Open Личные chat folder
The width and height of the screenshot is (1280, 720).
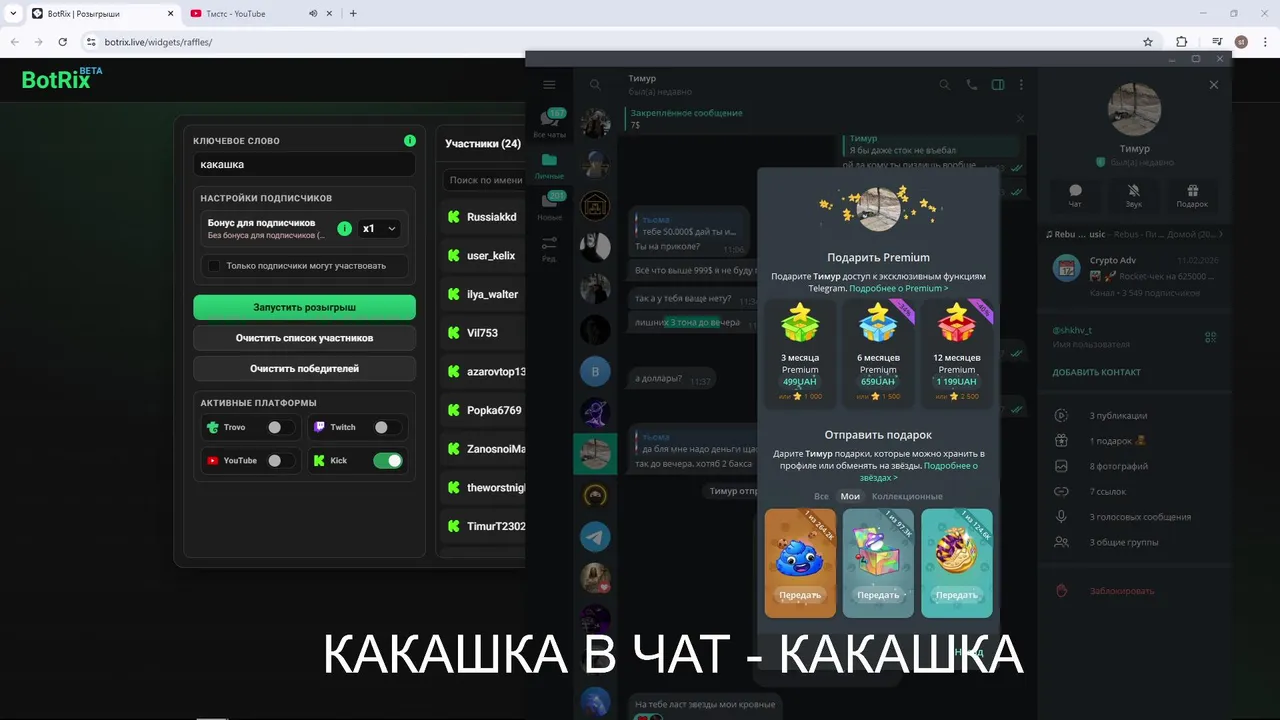(549, 166)
